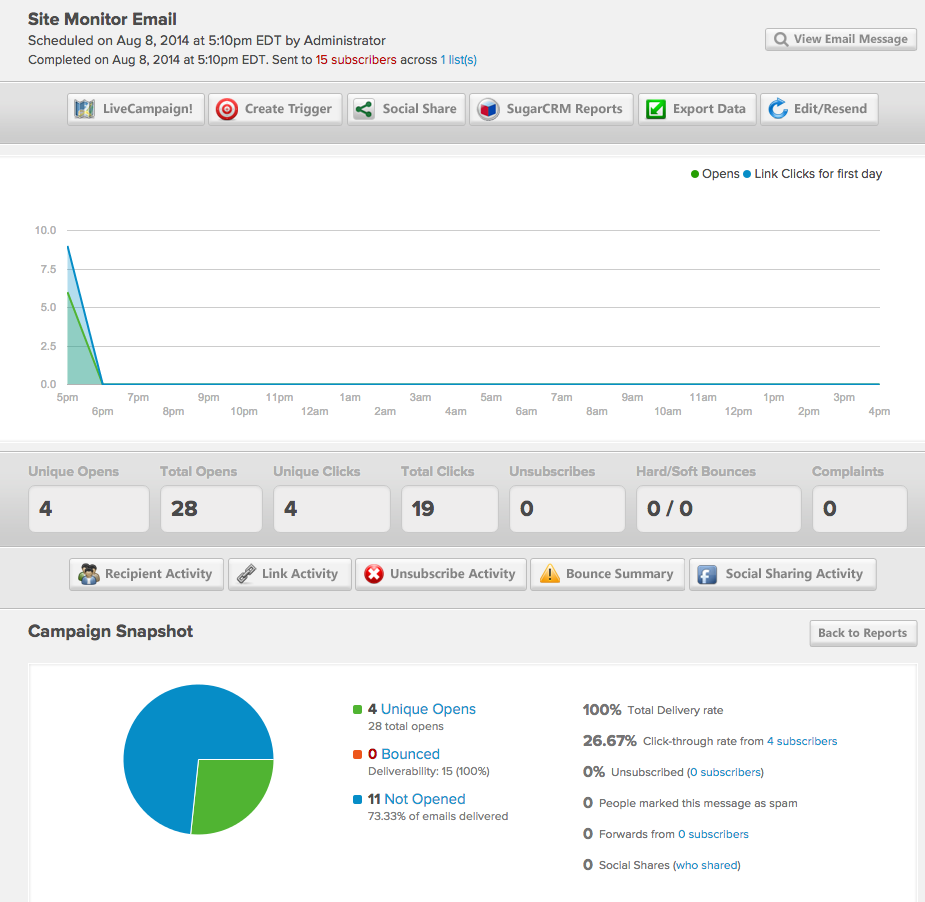Open the Unique Opens link in snapshot
Viewport: 925px width, 902px height.
tap(428, 709)
